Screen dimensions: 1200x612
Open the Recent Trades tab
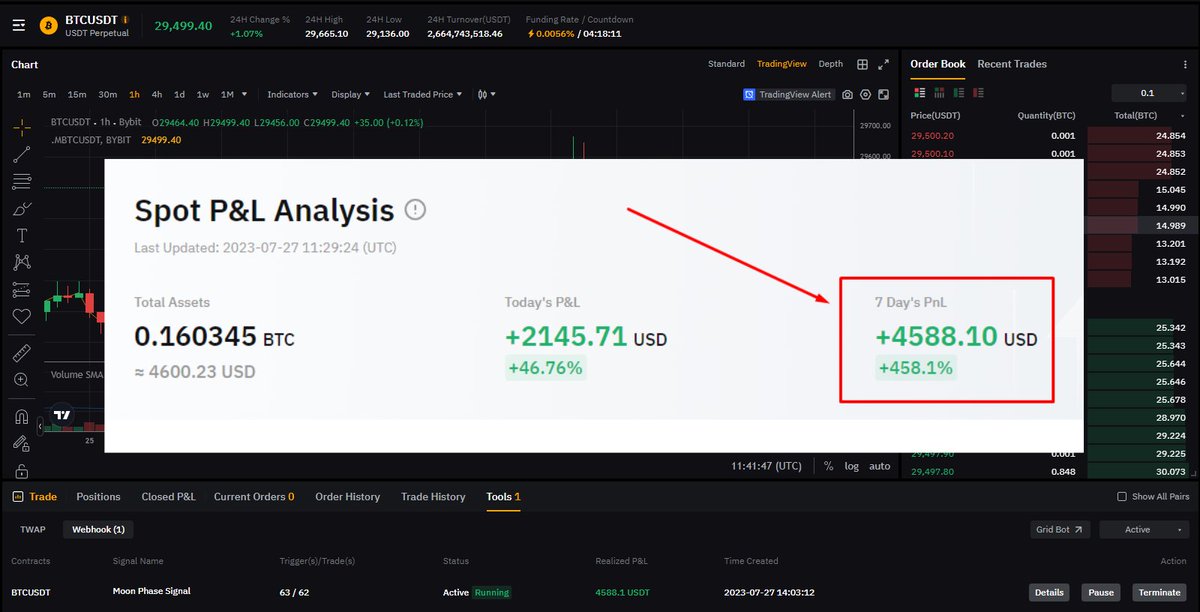pos(1012,64)
